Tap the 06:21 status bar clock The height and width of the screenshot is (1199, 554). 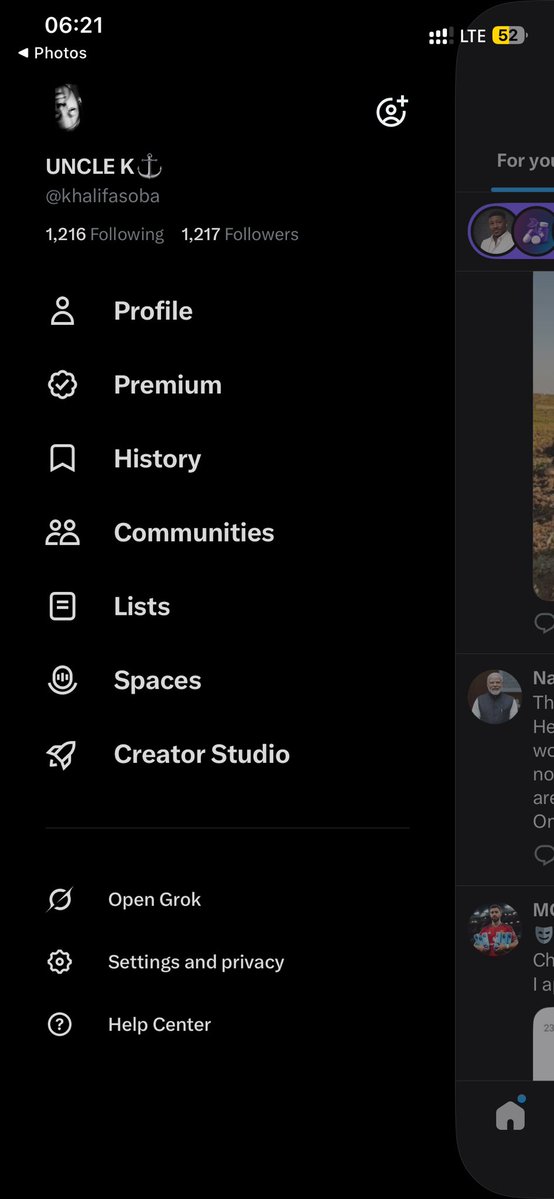pyautogui.click(x=73, y=25)
